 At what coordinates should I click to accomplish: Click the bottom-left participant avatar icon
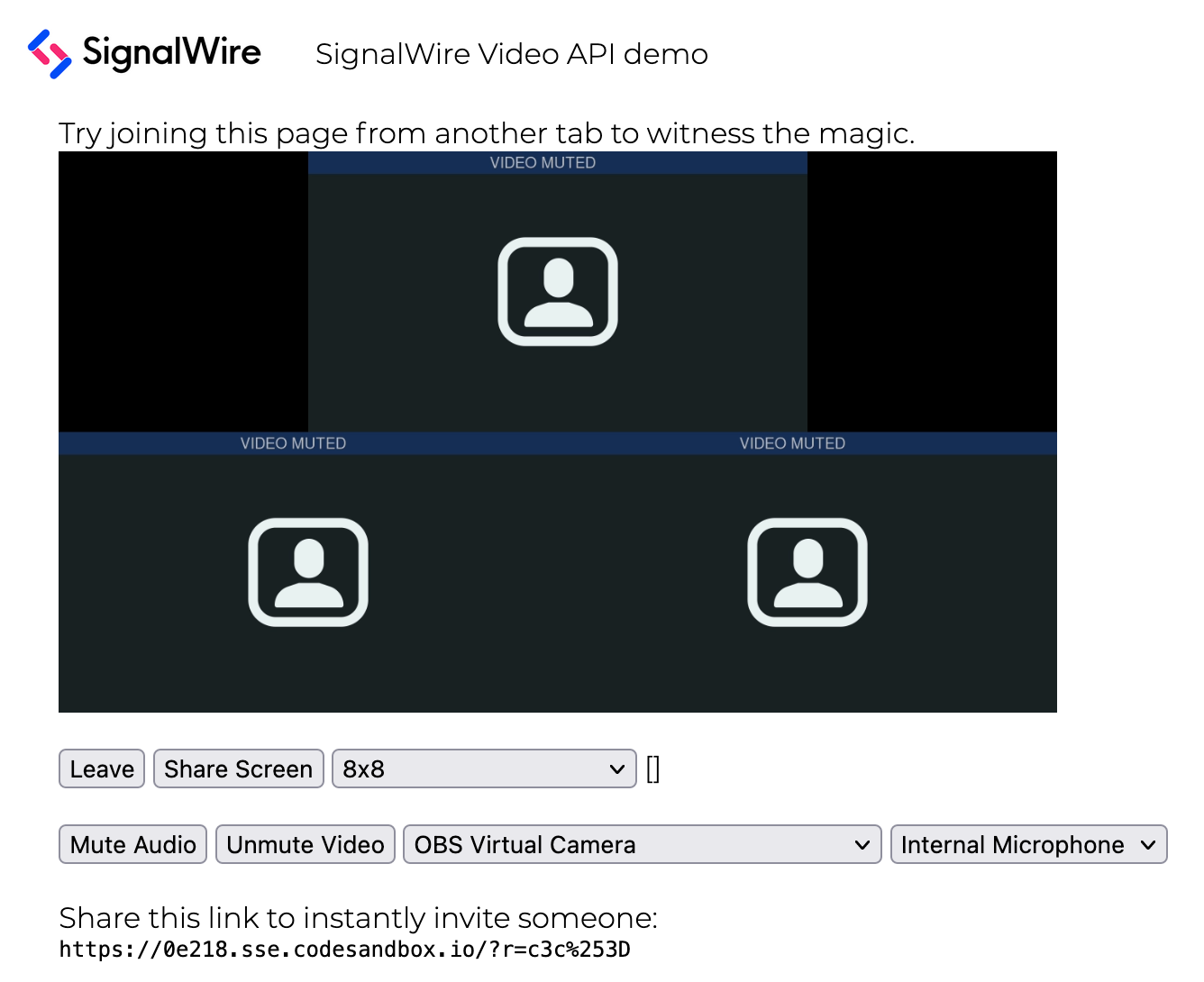pos(307,571)
